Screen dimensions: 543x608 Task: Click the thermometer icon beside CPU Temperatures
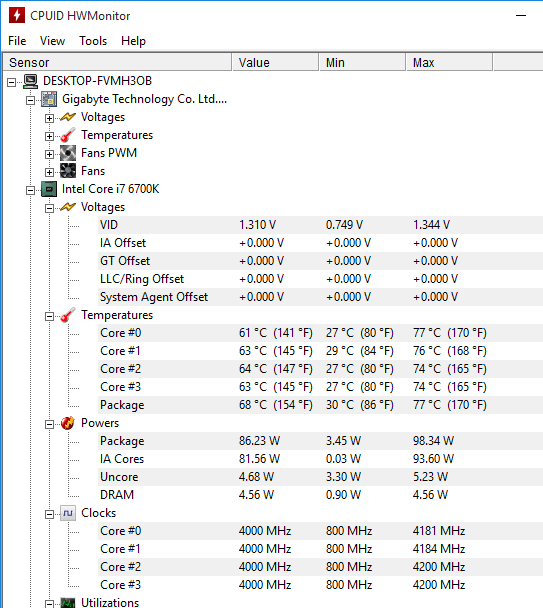coord(68,315)
